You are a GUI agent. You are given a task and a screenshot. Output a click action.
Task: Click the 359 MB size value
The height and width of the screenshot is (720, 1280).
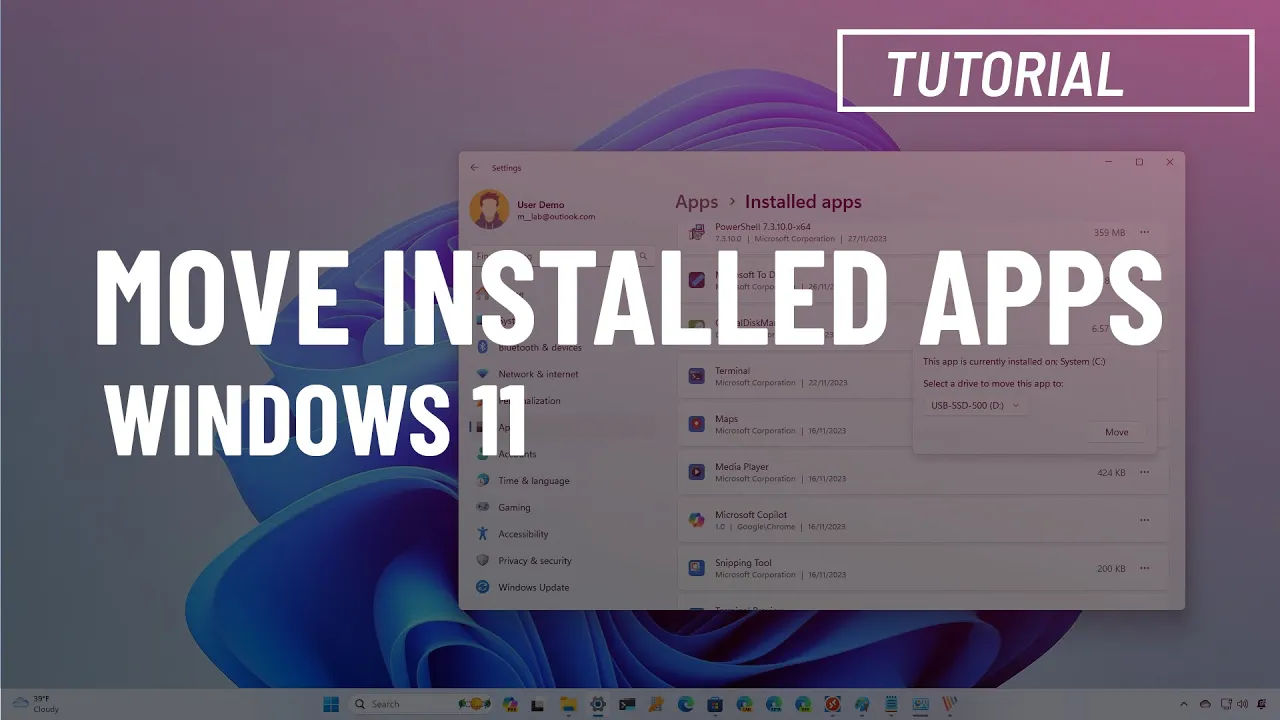click(1109, 232)
